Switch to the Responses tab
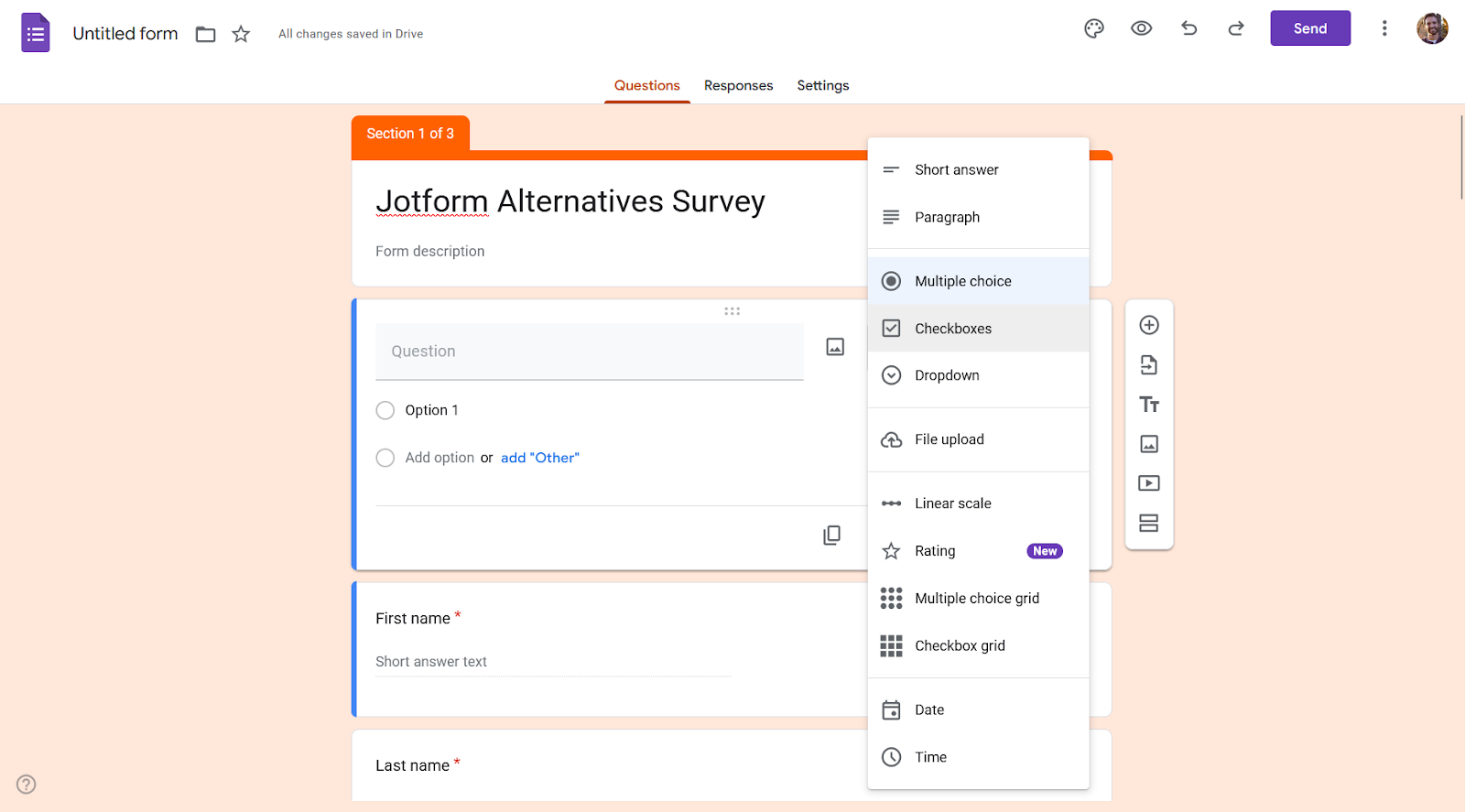Screen dimensions: 1465x812 coord(738,85)
